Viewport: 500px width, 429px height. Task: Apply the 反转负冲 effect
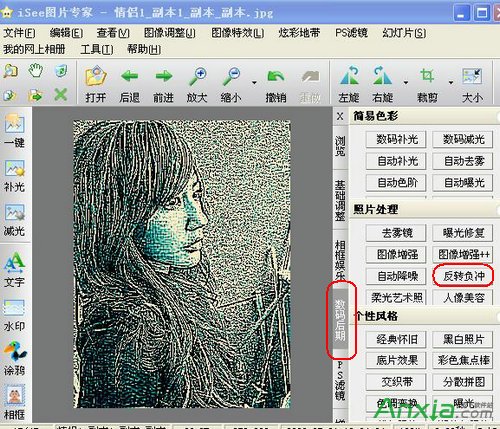(x=463, y=276)
